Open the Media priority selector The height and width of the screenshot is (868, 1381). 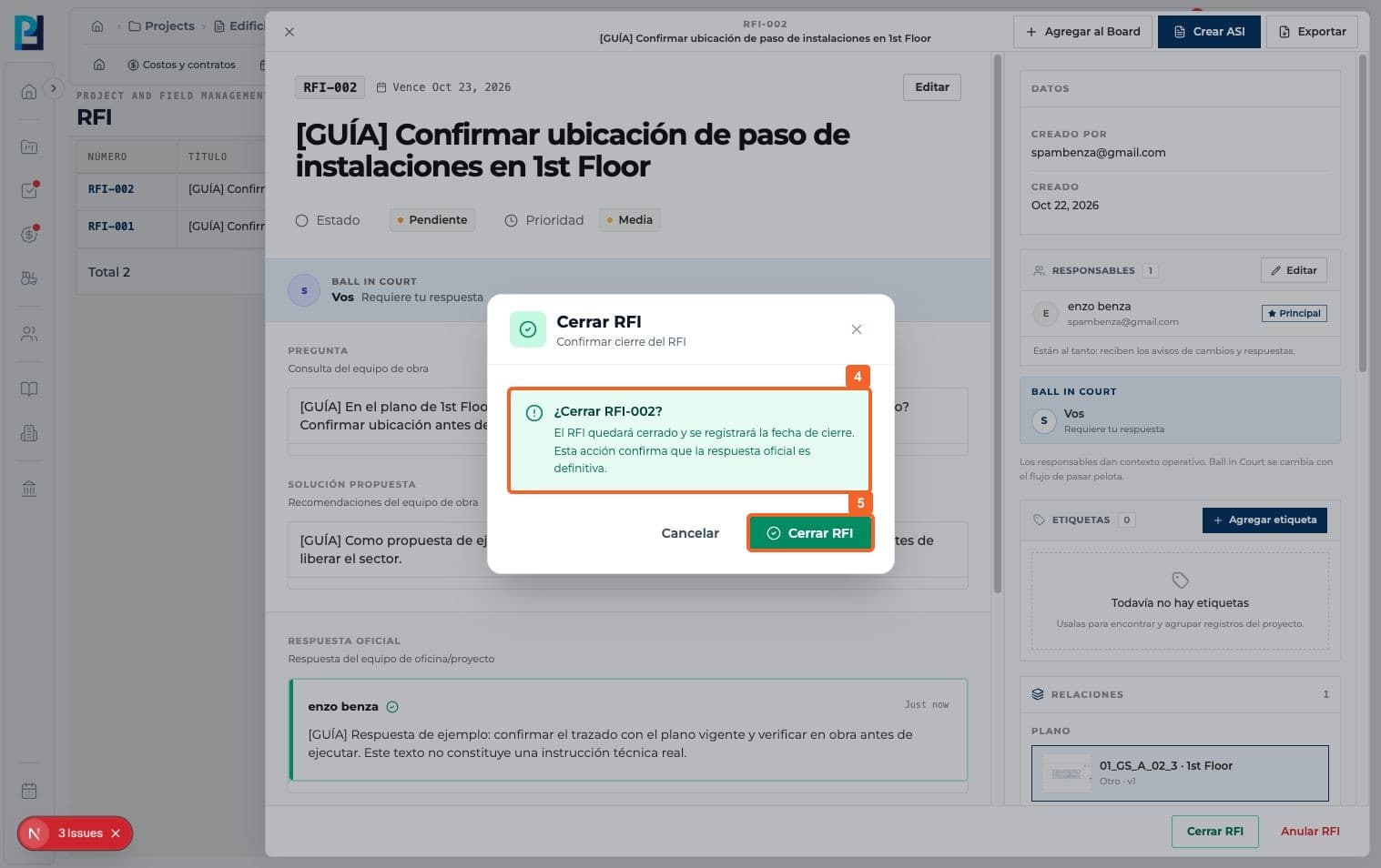point(630,220)
